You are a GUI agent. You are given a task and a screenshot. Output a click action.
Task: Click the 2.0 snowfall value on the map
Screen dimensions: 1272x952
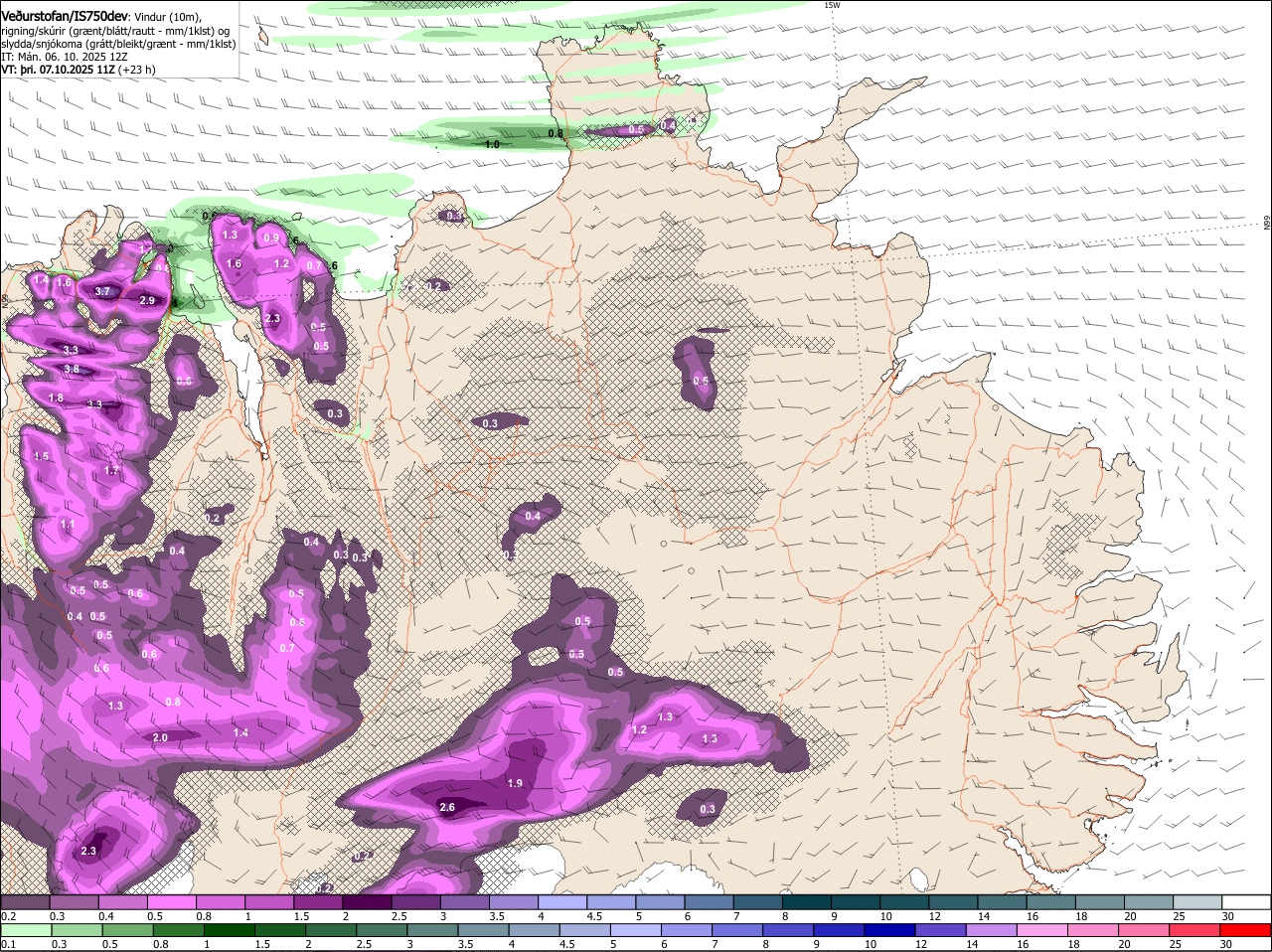(x=160, y=737)
